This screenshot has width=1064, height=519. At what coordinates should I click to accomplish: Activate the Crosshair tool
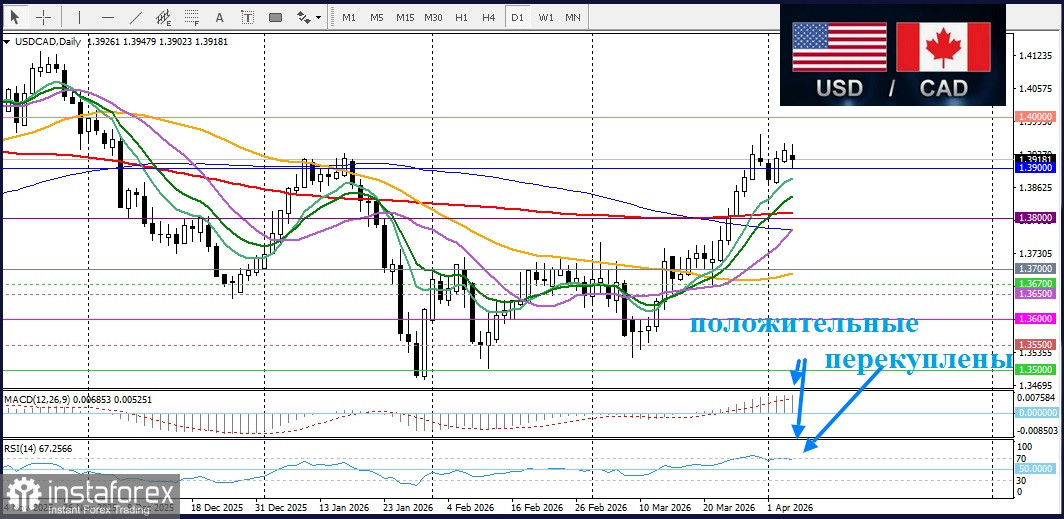[43, 17]
